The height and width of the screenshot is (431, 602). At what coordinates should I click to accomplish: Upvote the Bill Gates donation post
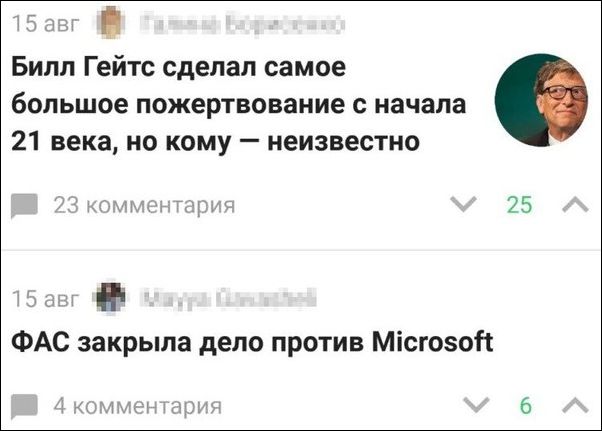coord(575,205)
